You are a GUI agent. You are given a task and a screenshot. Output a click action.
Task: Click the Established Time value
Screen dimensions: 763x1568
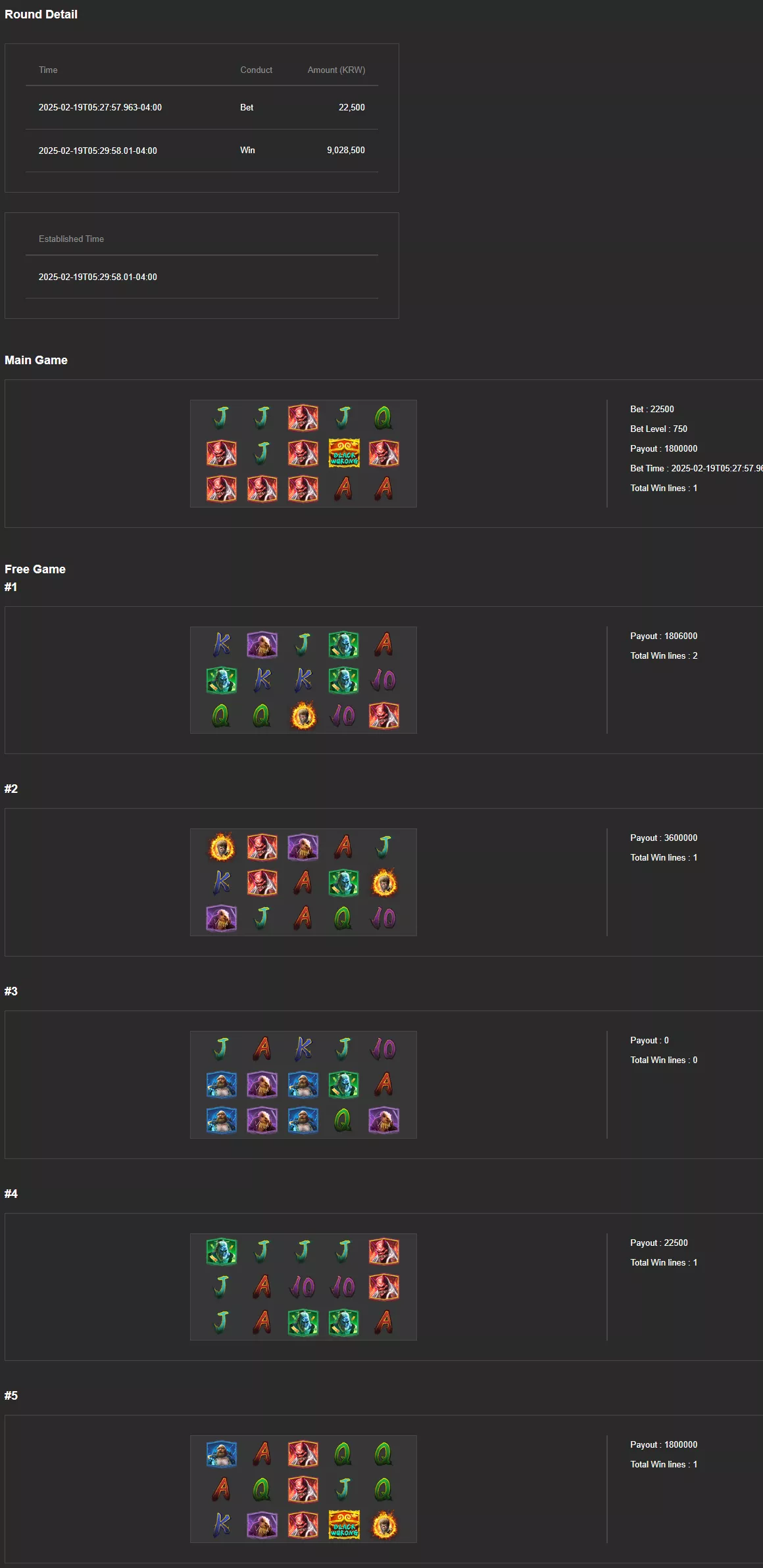98,277
